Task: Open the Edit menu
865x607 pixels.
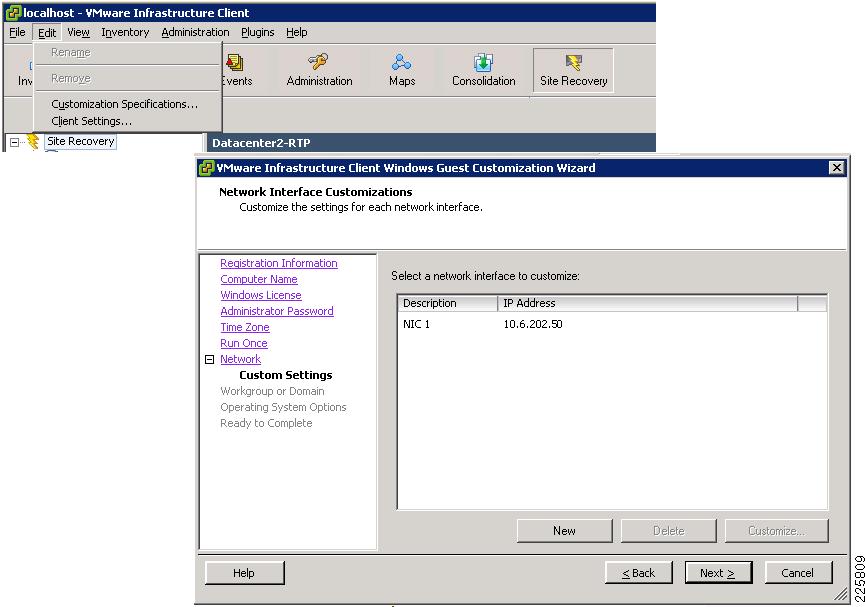Action: 47,32
